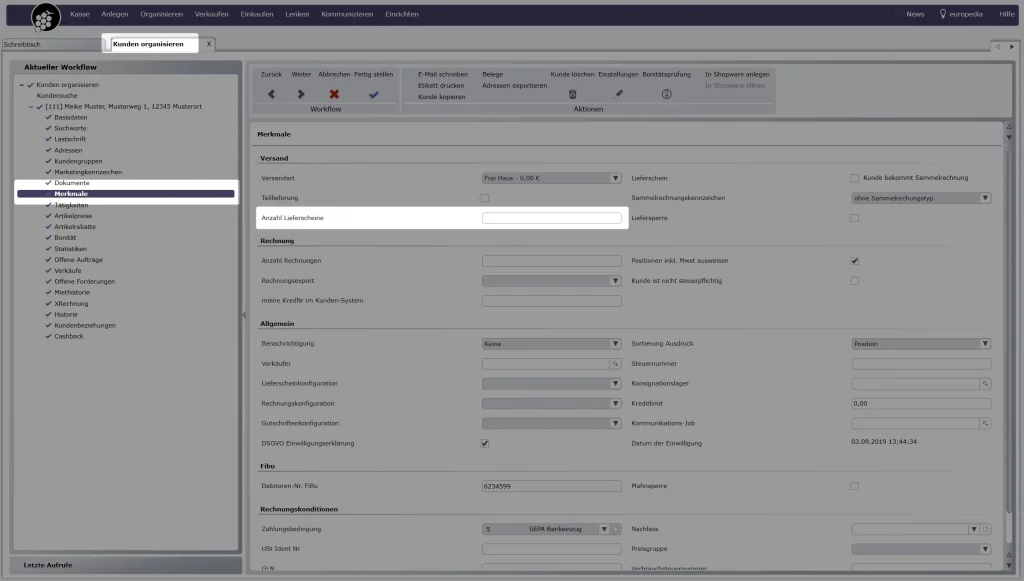Image resolution: width=1024 pixels, height=581 pixels.
Task: Open the Verkaufen menu
Action: [x=211, y=14]
